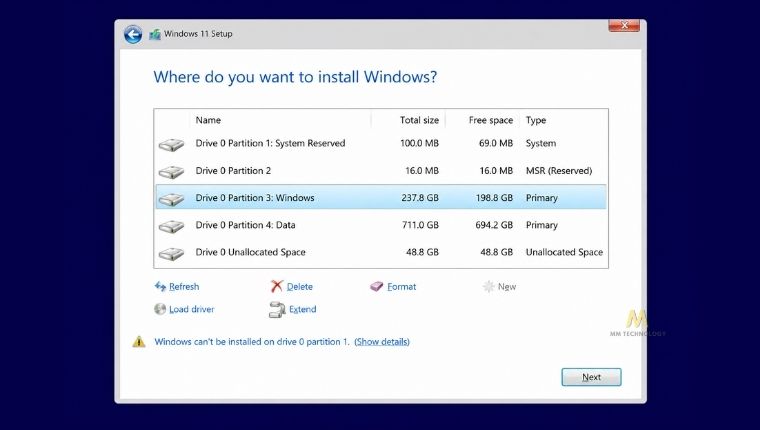The image size is (760, 430).
Task: Click the drive icon beside Drive 0 Partition 2
Action: click(x=171, y=172)
